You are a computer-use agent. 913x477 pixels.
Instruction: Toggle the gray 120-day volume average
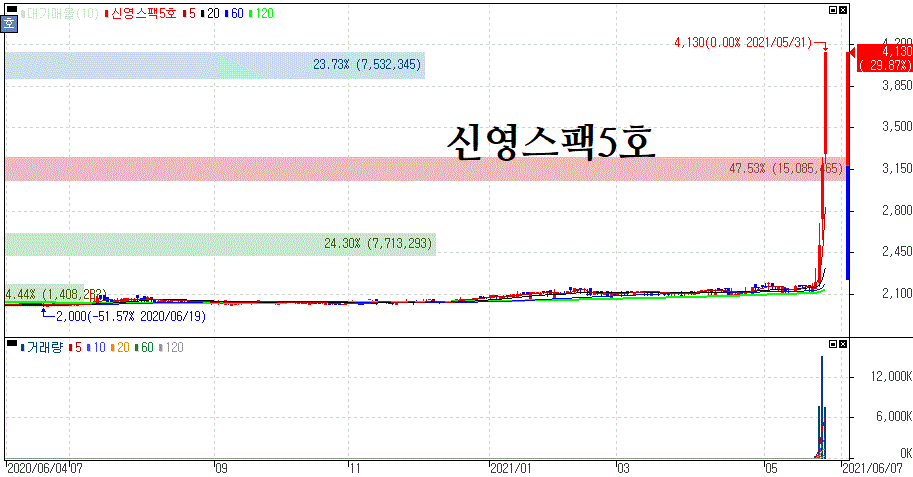171,348
